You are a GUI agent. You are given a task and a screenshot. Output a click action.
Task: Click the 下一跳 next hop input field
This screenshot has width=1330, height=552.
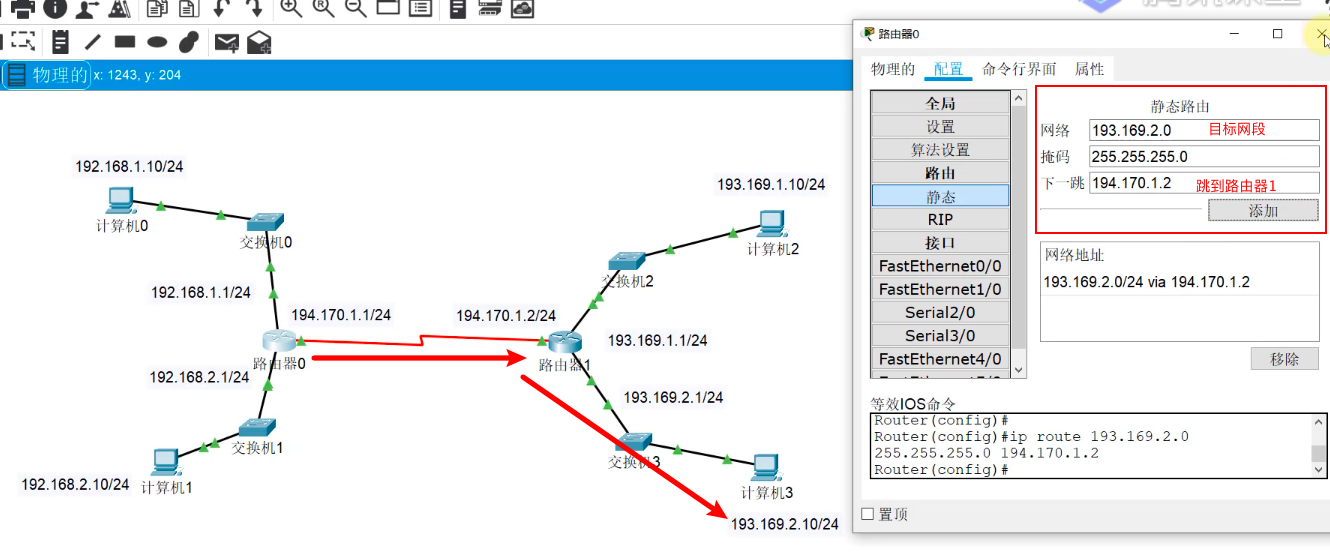(1204, 183)
